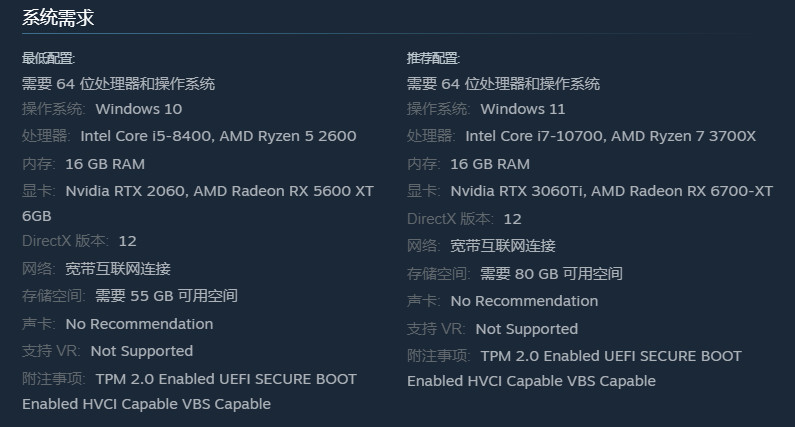Click Enabled HVCI Capable line in recommended column
This screenshot has height=427, width=795.
(x=531, y=381)
